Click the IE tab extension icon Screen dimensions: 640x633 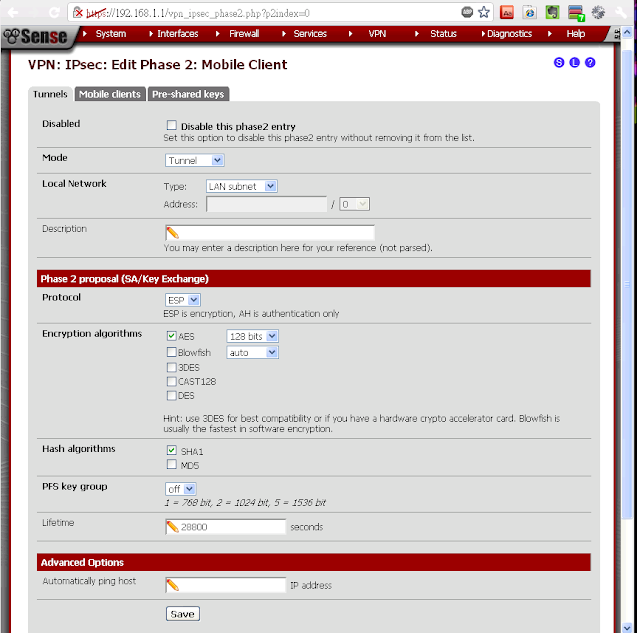[x=529, y=12]
